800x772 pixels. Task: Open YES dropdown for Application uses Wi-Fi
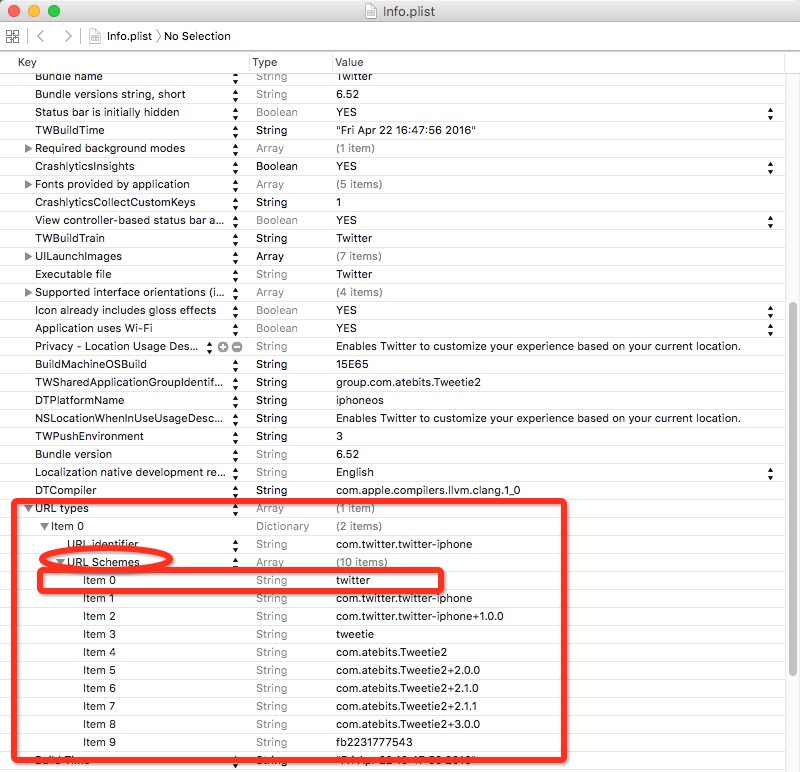pos(770,329)
